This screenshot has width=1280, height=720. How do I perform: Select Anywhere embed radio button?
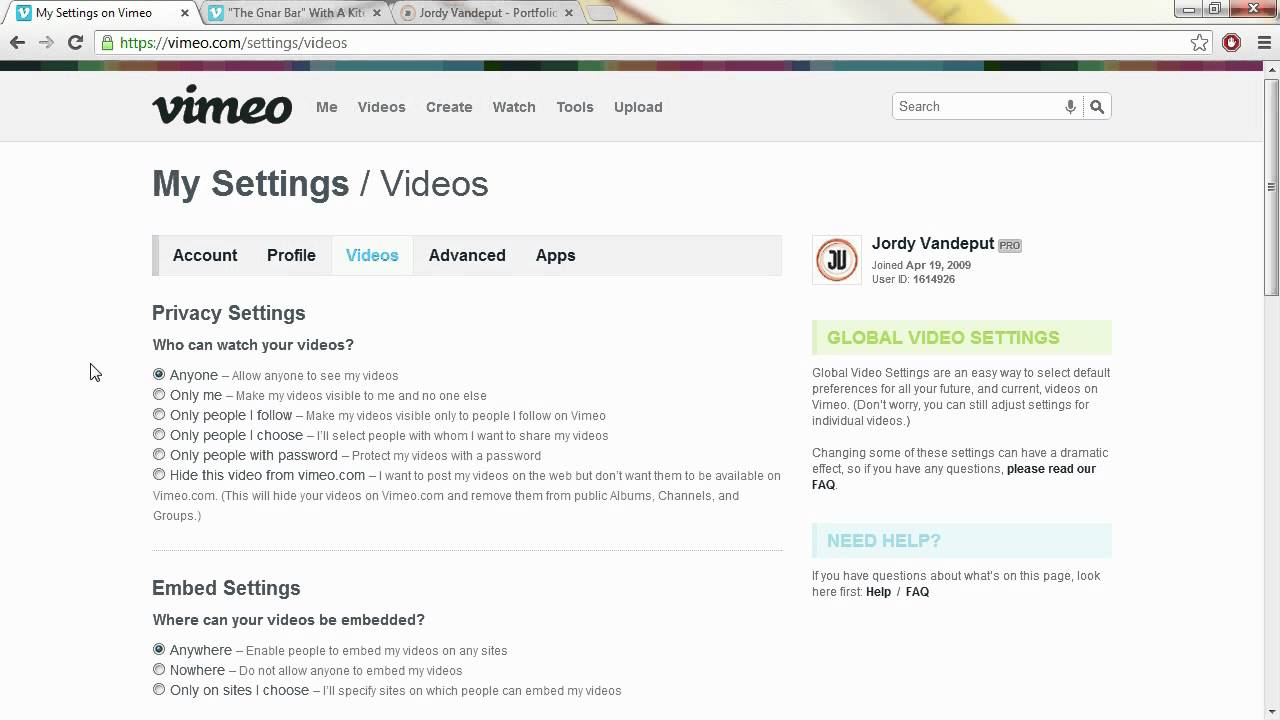159,650
